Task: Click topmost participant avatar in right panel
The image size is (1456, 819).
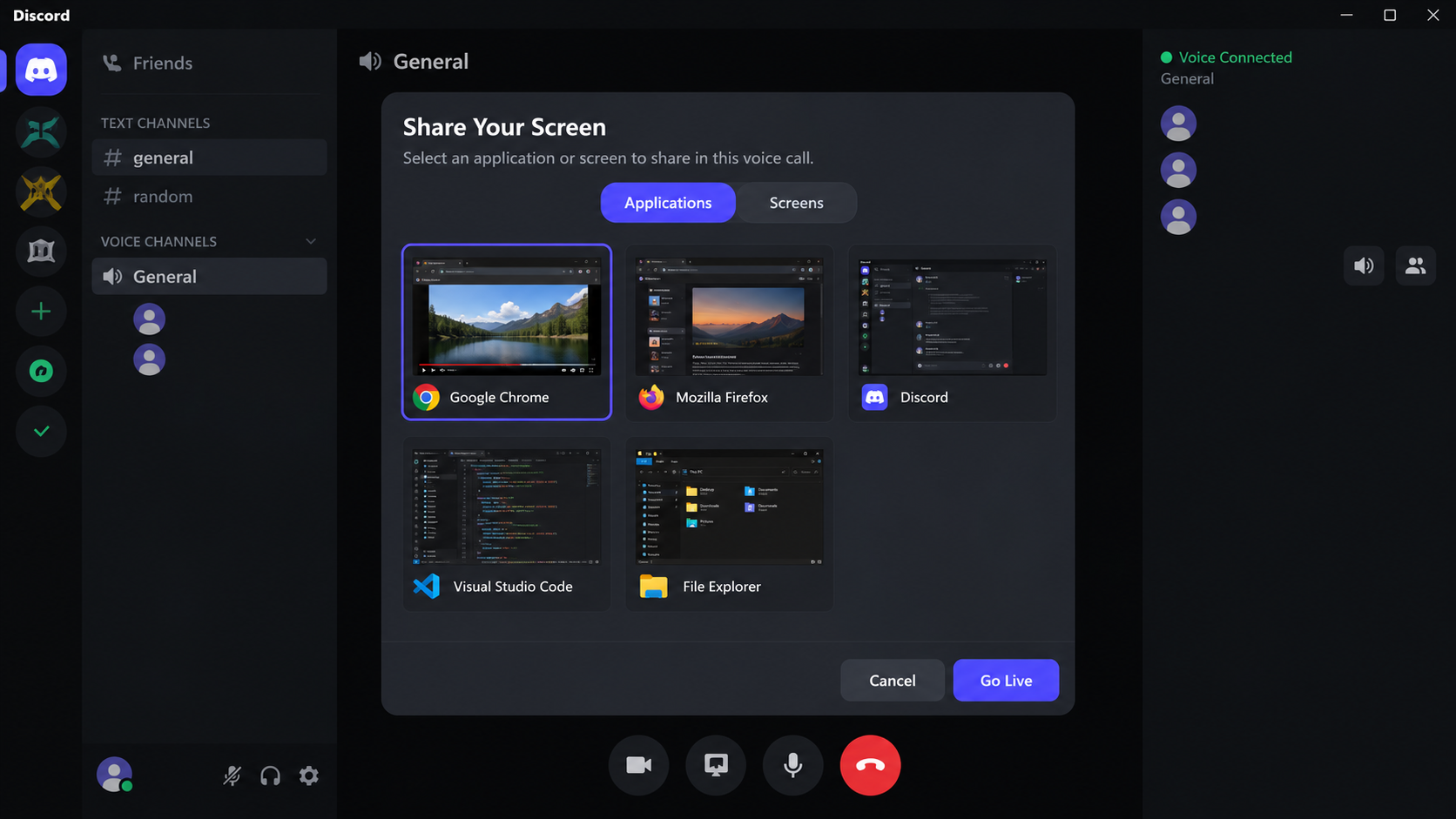Action: (1178, 124)
